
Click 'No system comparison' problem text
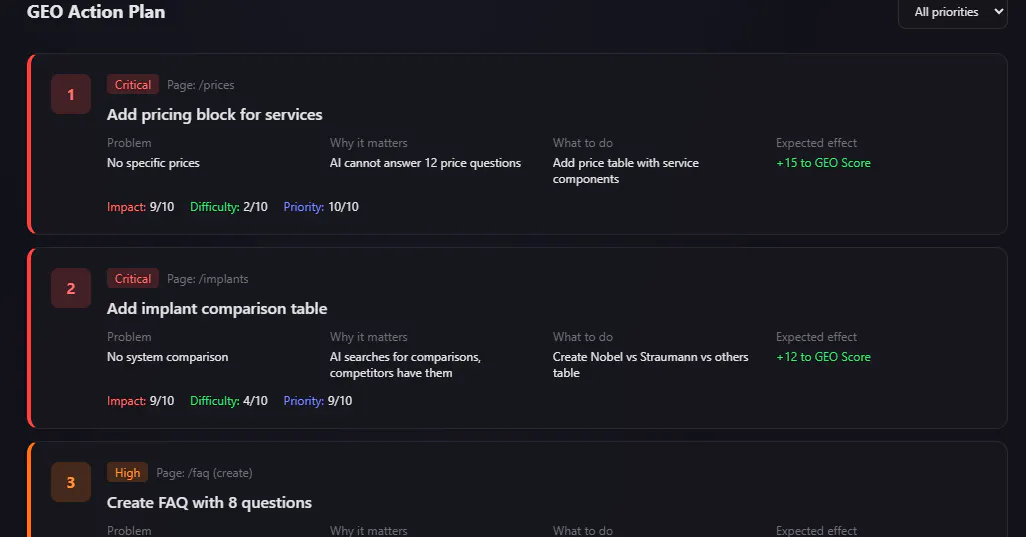pos(168,357)
